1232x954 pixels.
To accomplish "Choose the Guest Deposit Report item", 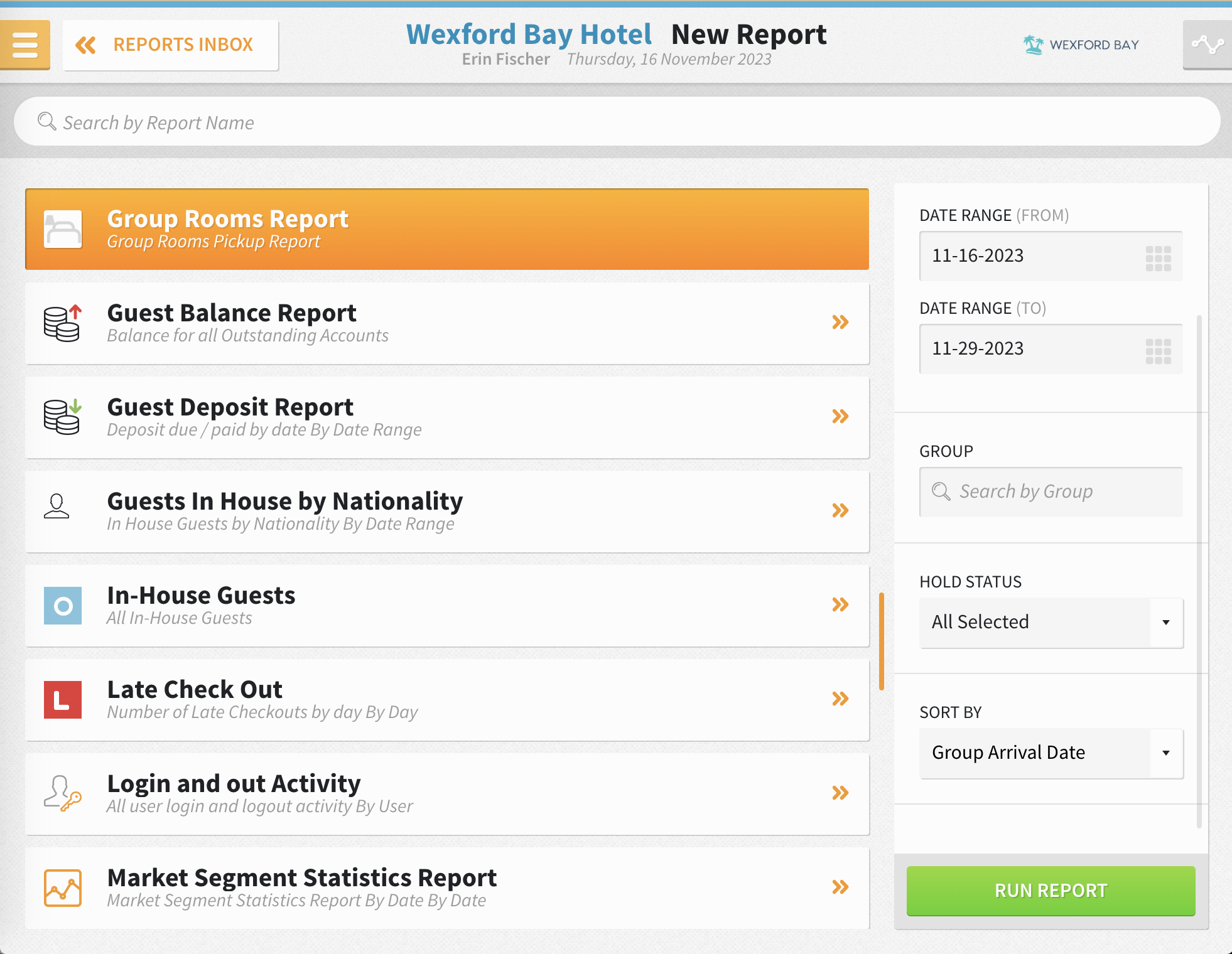I will point(446,417).
